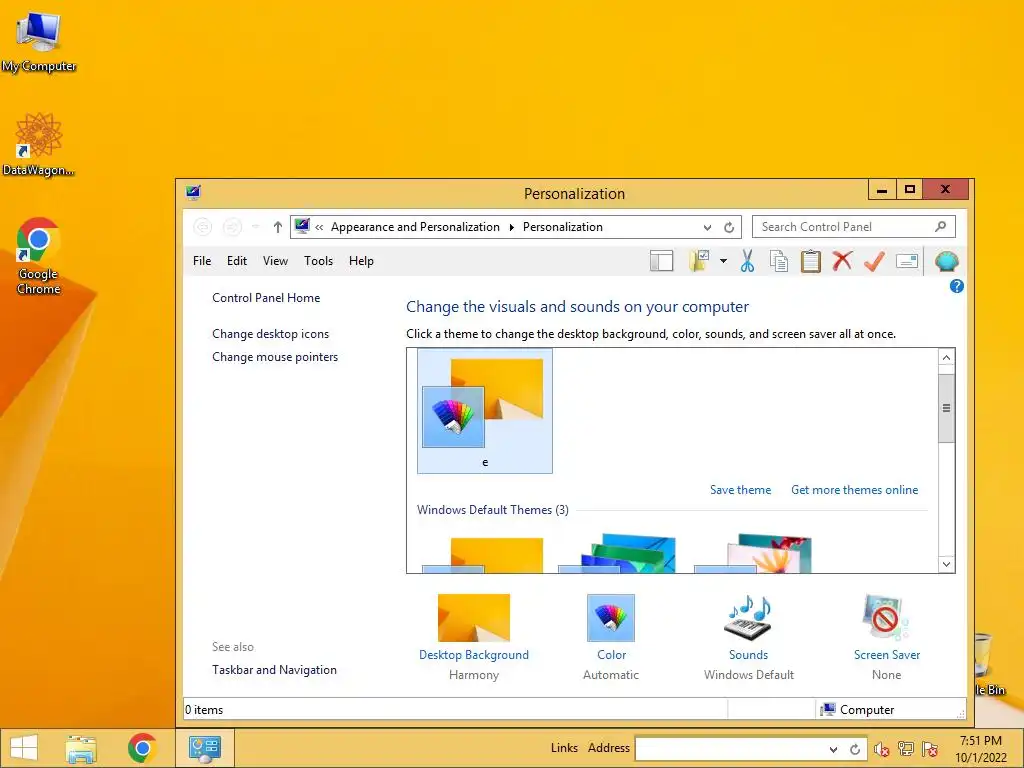This screenshot has height=768, width=1024.
Task: Go up one level with Up arrow
Action: point(278,227)
